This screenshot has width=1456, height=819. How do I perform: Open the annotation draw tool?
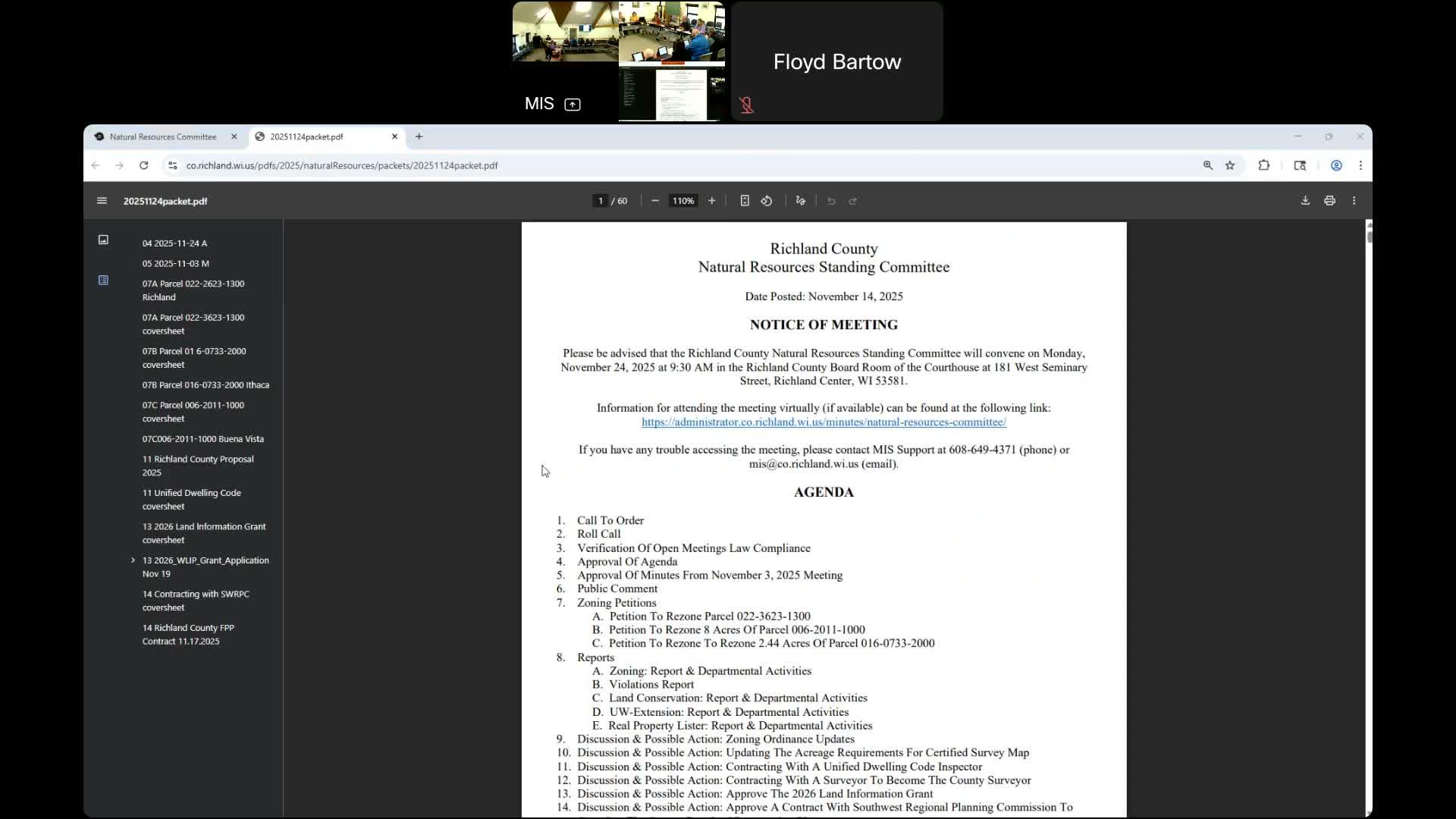800,201
